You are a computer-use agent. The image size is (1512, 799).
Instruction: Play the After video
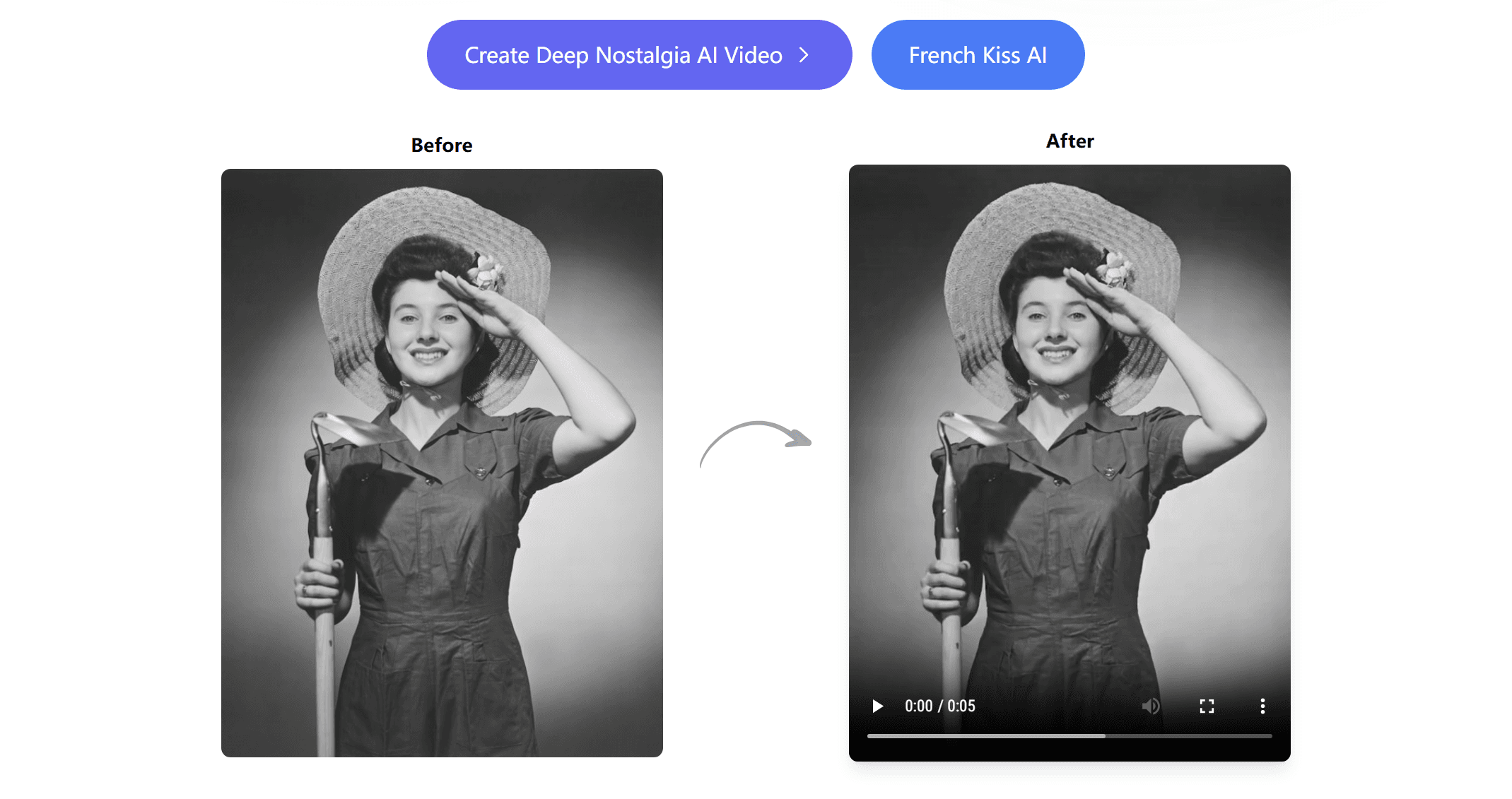pyautogui.click(x=877, y=706)
